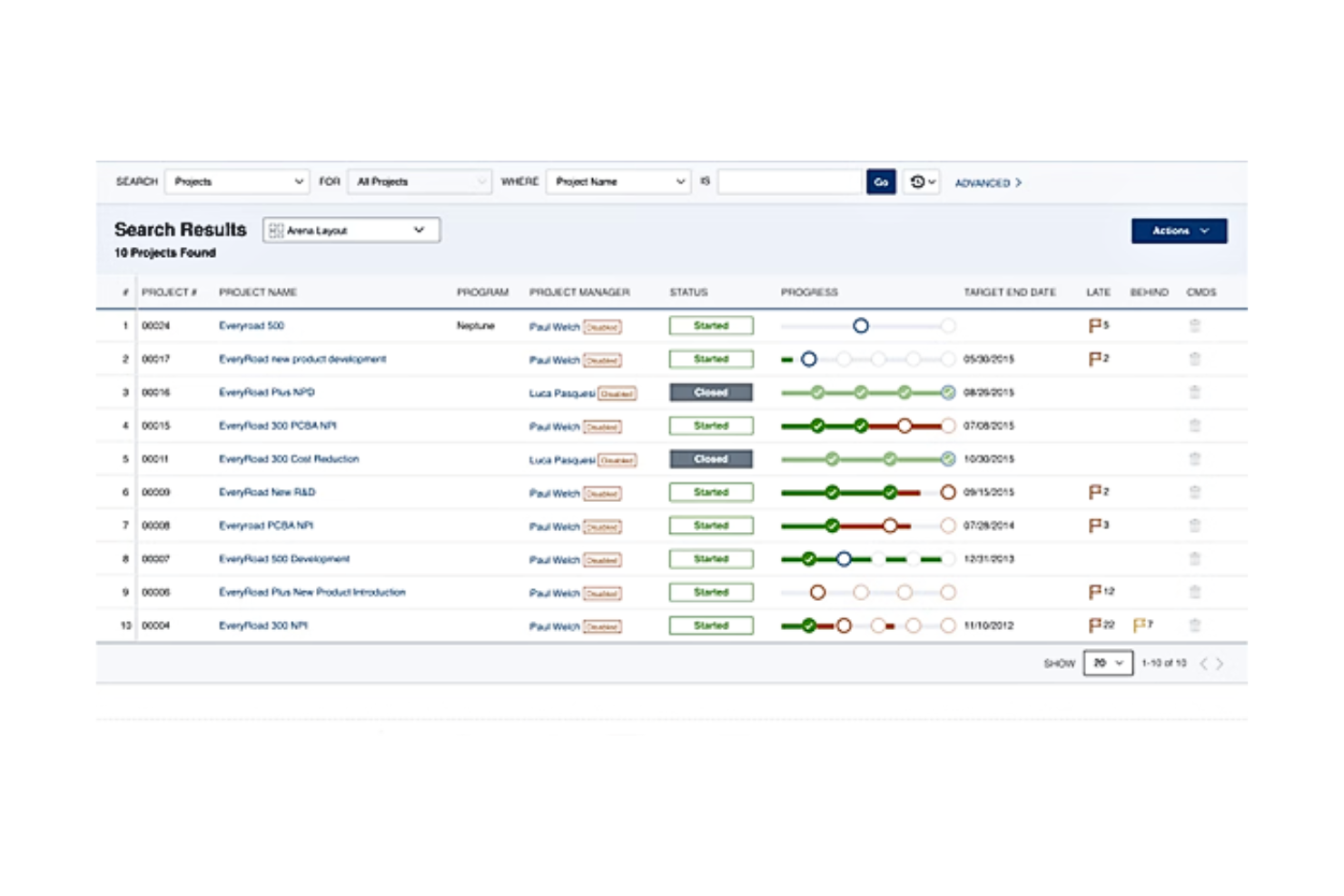1344x896 pixels.
Task: Click the CMDS trash icon on the Everyroad 500 row
Action: (1195, 325)
